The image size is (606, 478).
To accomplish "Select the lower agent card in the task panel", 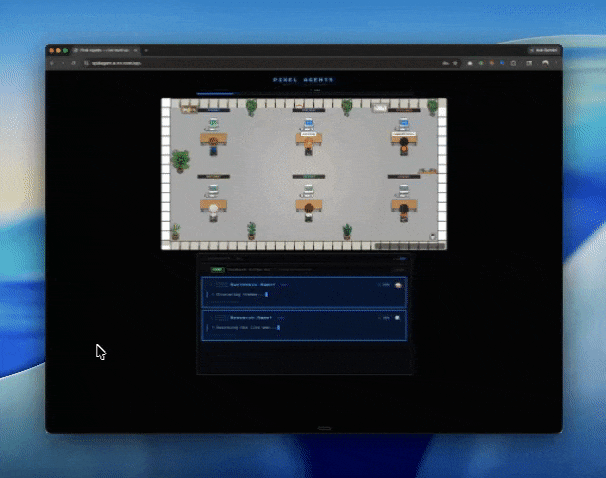I will 304,325.
